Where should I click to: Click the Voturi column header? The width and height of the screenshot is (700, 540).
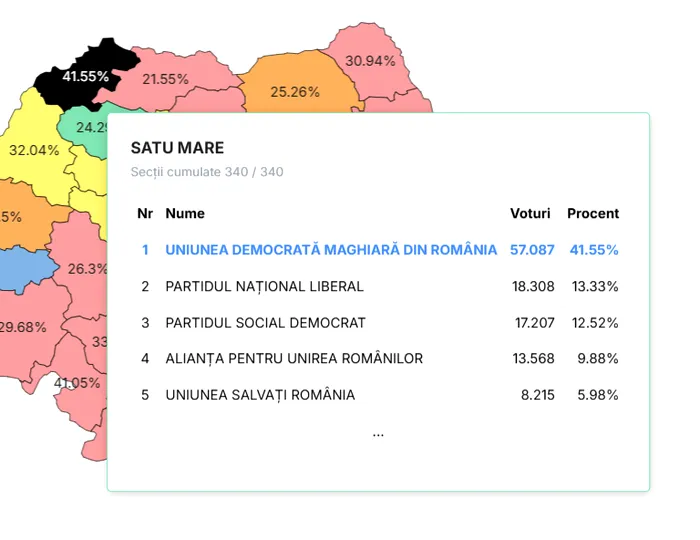tap(530, 214)
